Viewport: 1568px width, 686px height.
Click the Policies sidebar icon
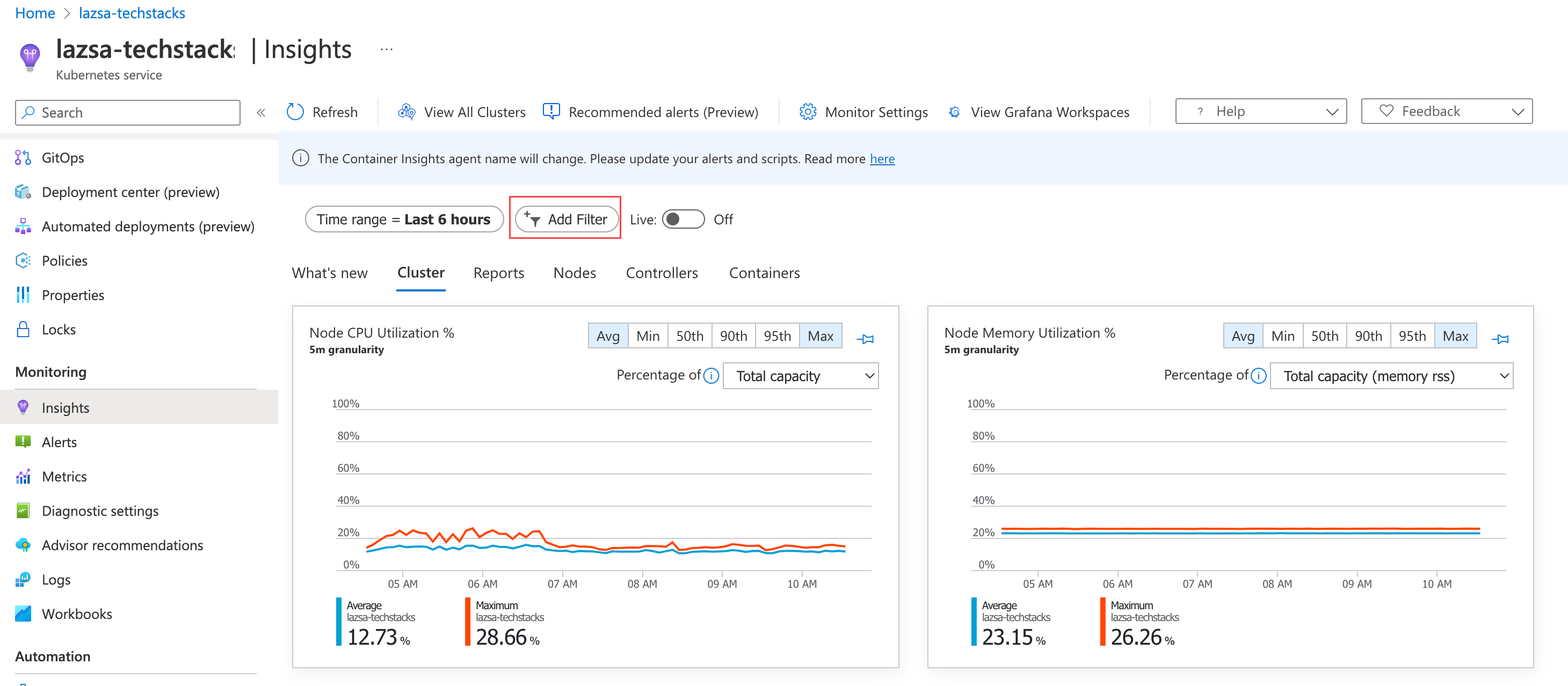coord(23,260)
